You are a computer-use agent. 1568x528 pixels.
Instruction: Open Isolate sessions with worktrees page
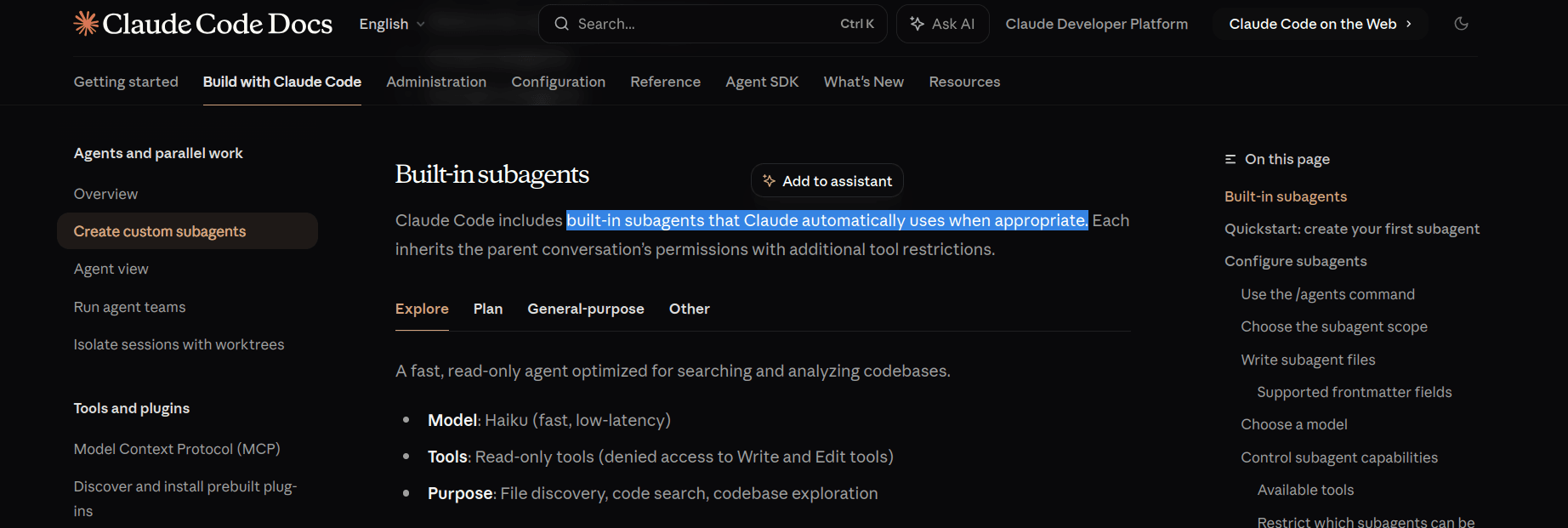click(179, 344)
